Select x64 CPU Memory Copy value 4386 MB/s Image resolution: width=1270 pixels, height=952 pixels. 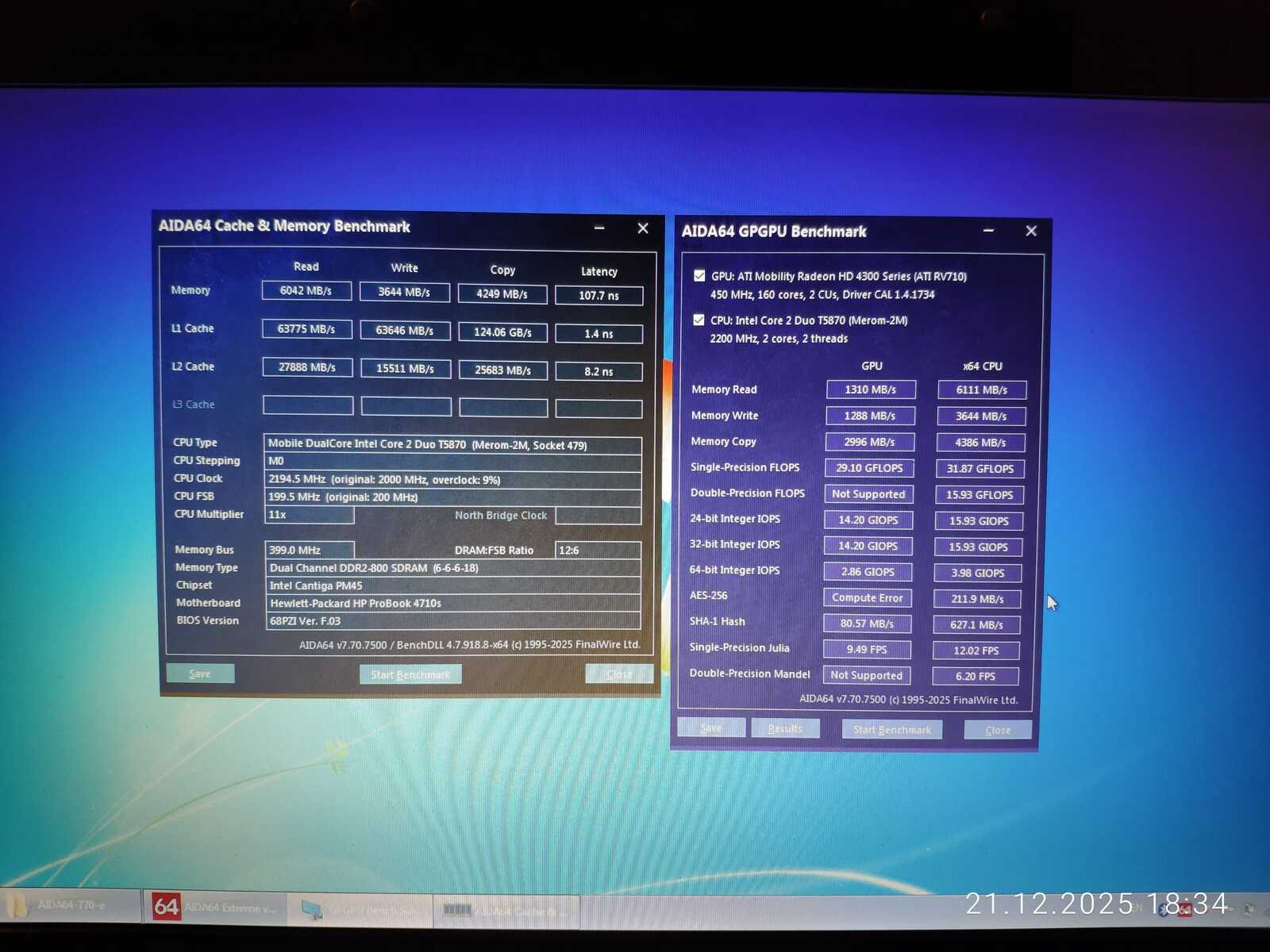click(980, 443)
